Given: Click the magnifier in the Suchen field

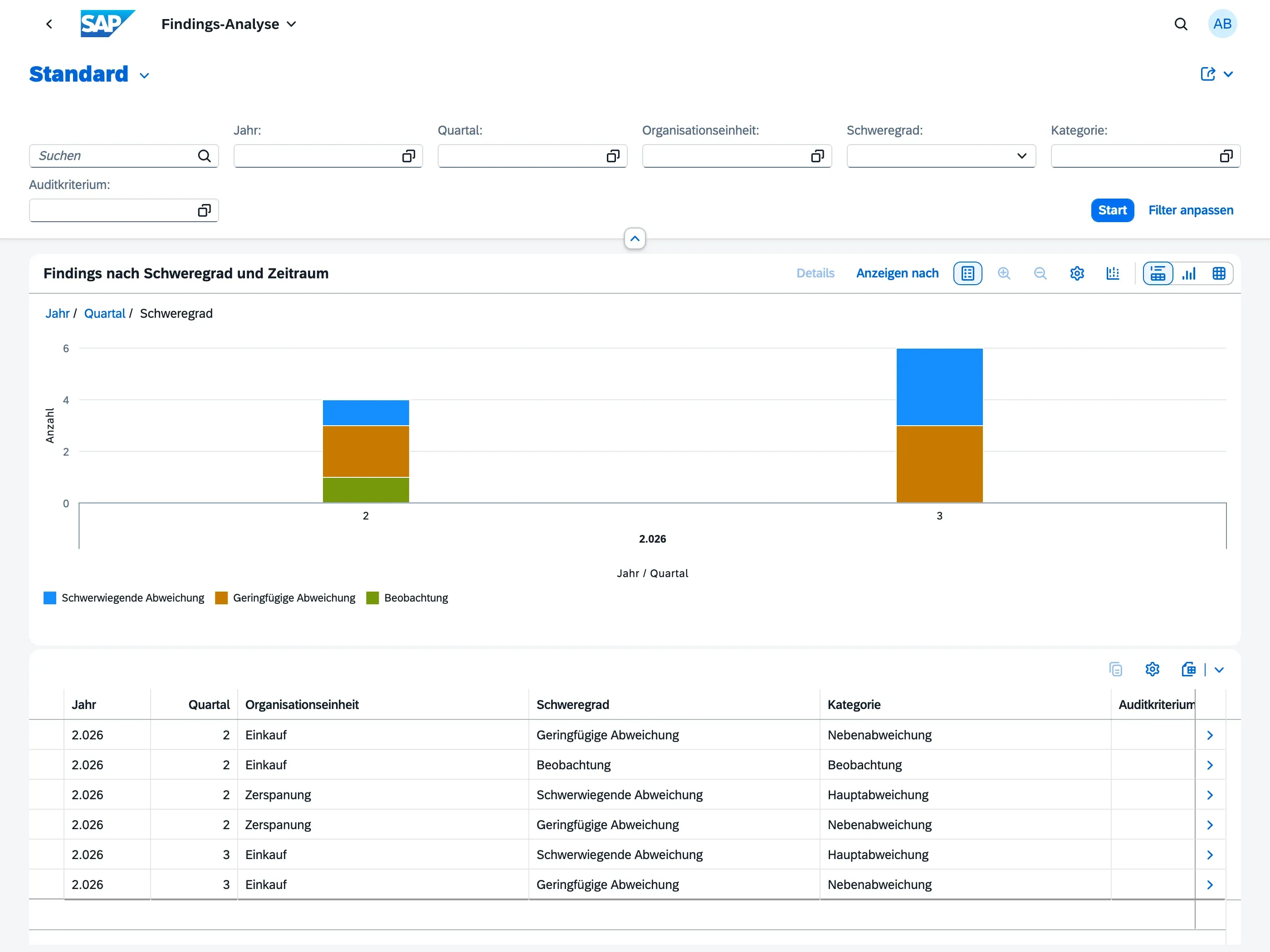Looking at the screenshot, I should [x=204, y=156].
